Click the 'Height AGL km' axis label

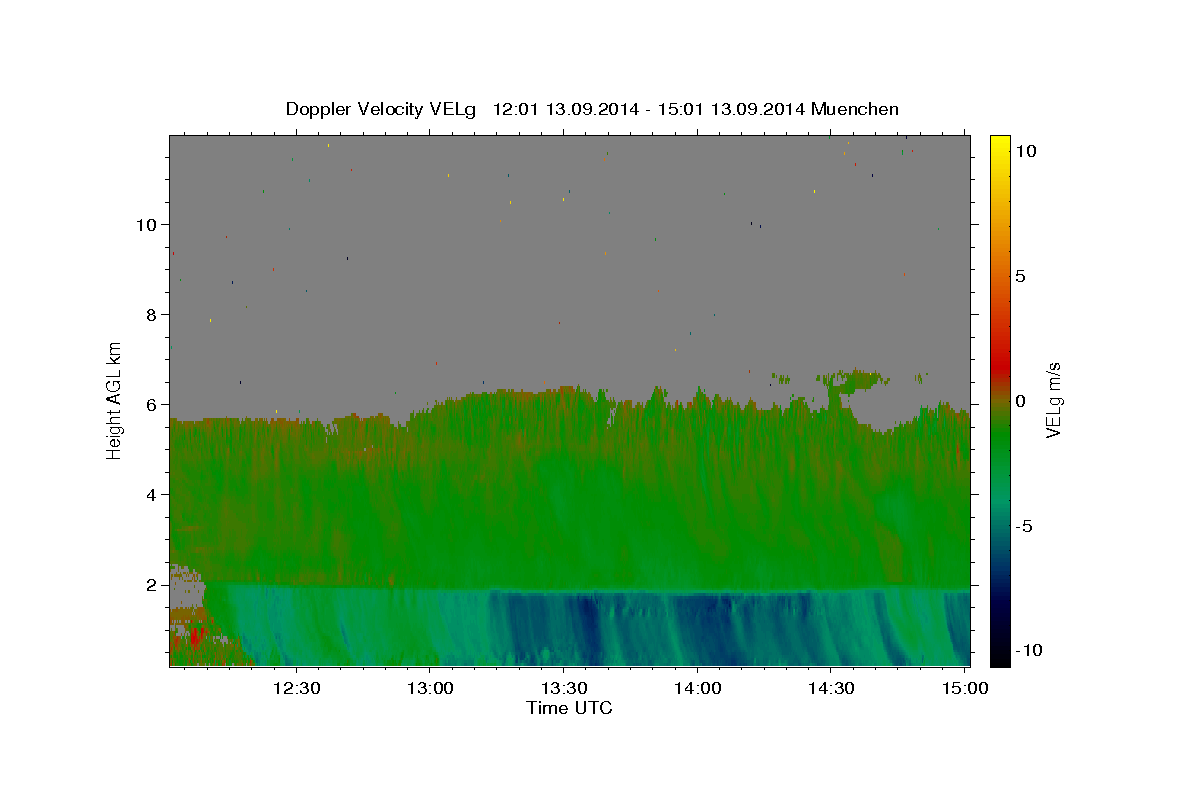tap(115, 400)
